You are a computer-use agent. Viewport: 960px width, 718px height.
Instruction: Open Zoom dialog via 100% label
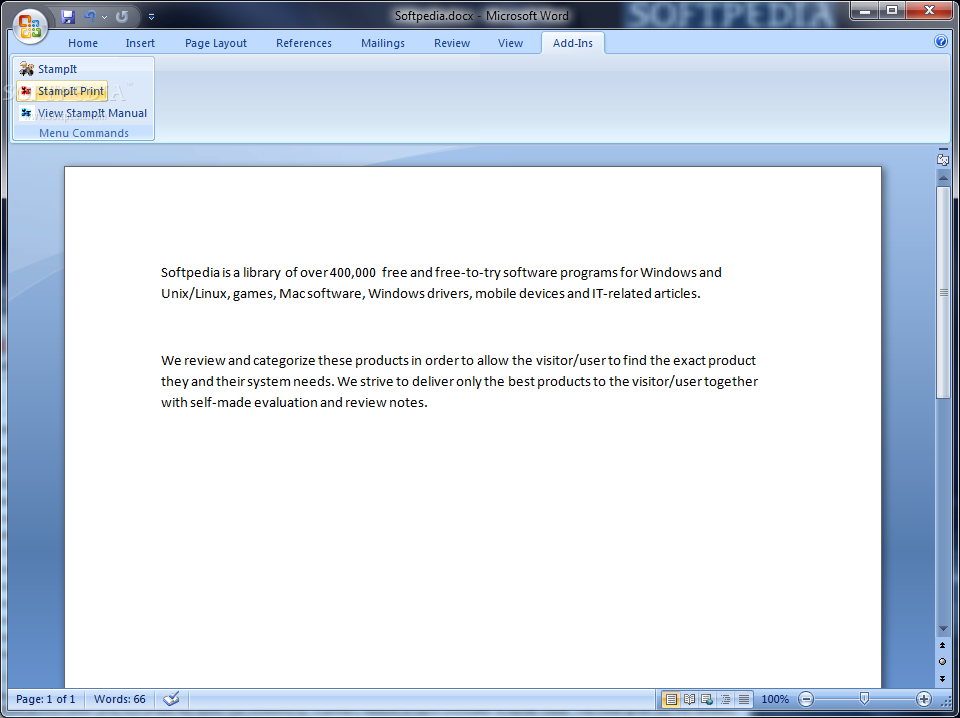775,699
